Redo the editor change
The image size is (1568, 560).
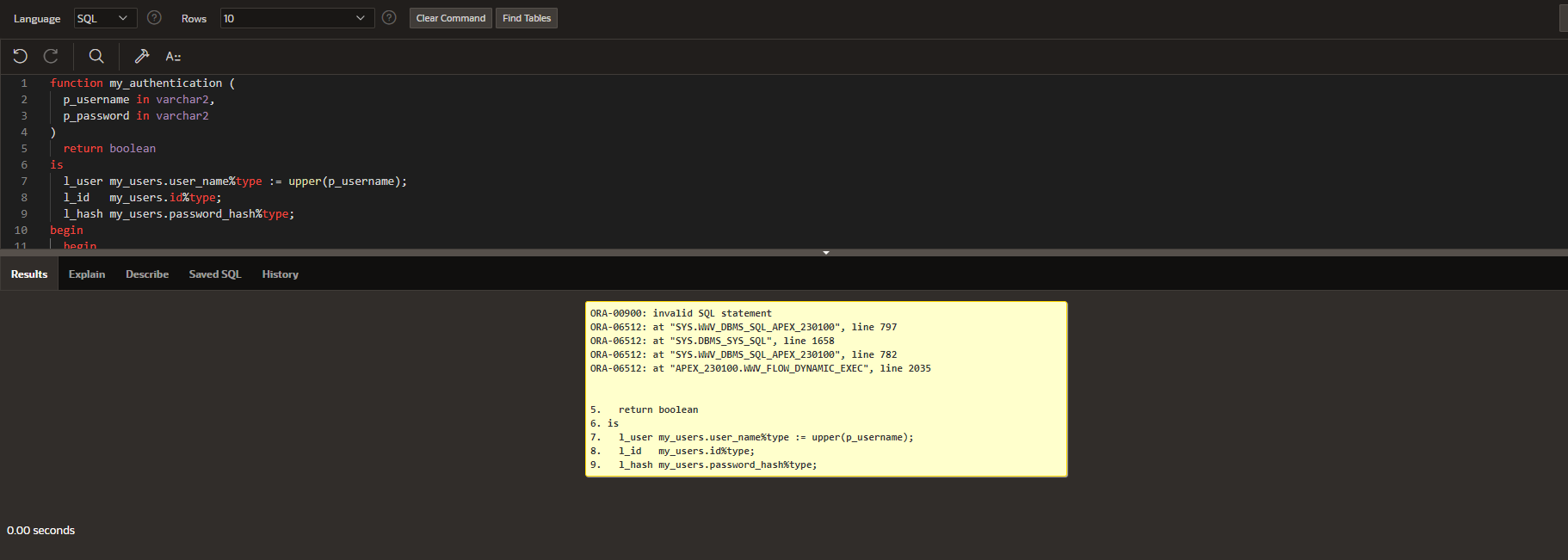point(51,56)
